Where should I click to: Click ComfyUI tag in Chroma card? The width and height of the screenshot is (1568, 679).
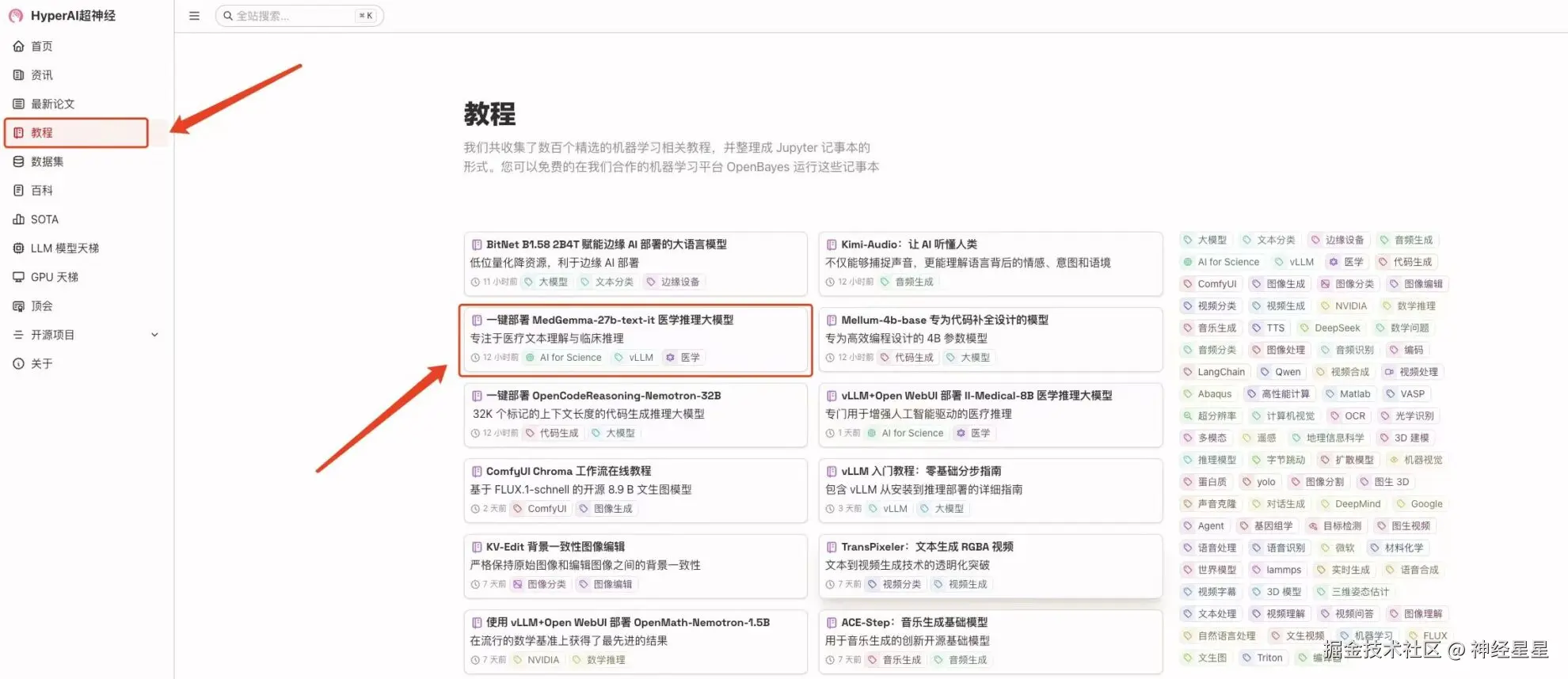click(540, 509)
